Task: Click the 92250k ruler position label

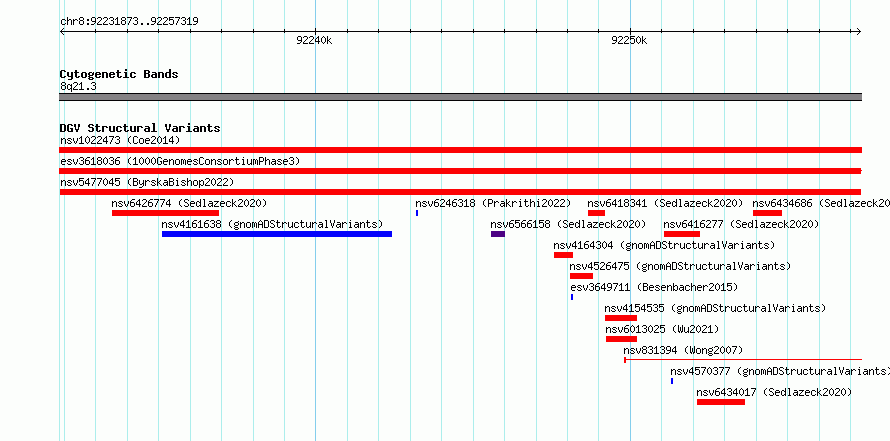Action: [629, 40]
